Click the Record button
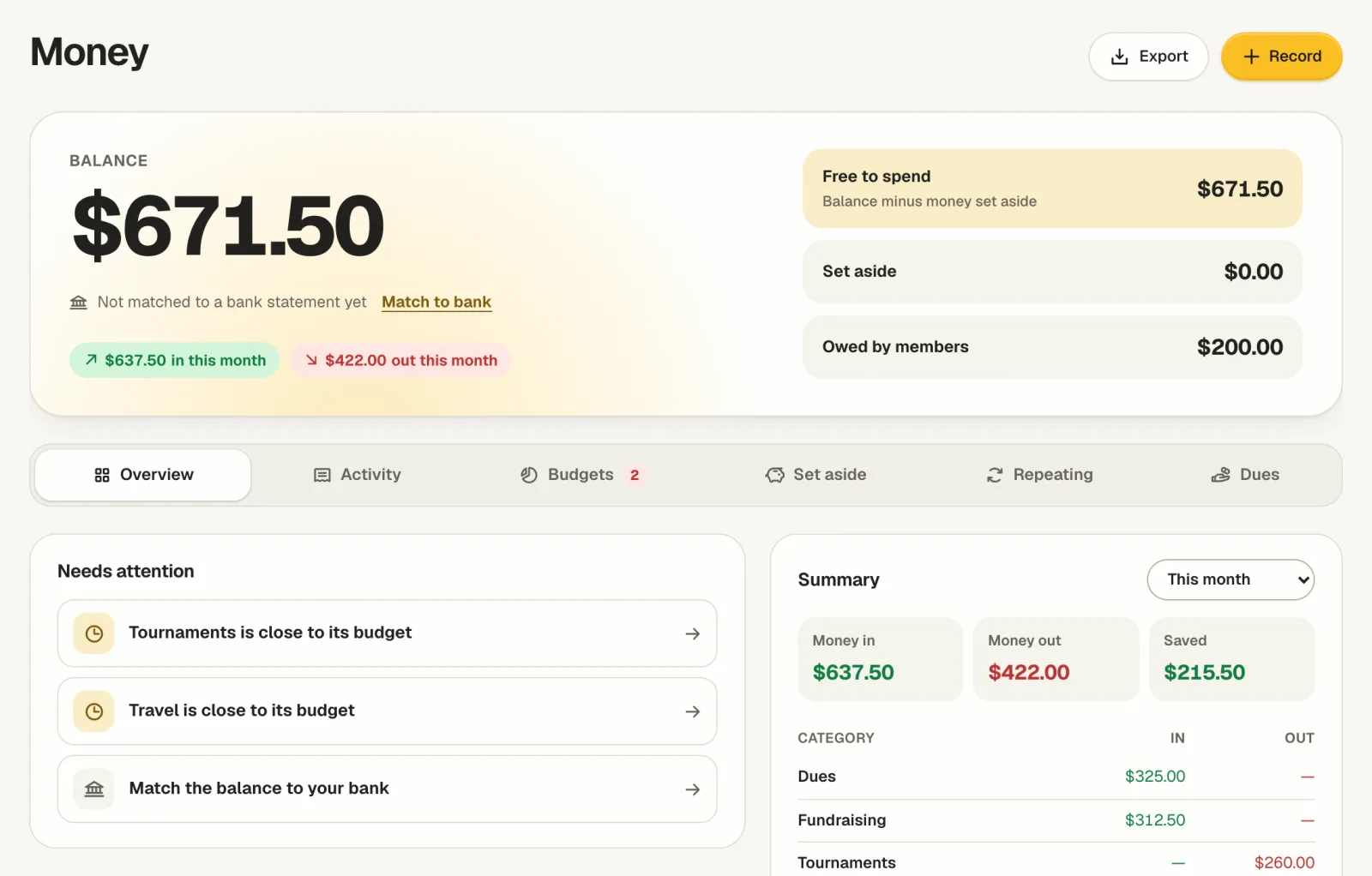Image resolution: width=1372 pixels, height=876 pixels. [x=1282, y=57]
